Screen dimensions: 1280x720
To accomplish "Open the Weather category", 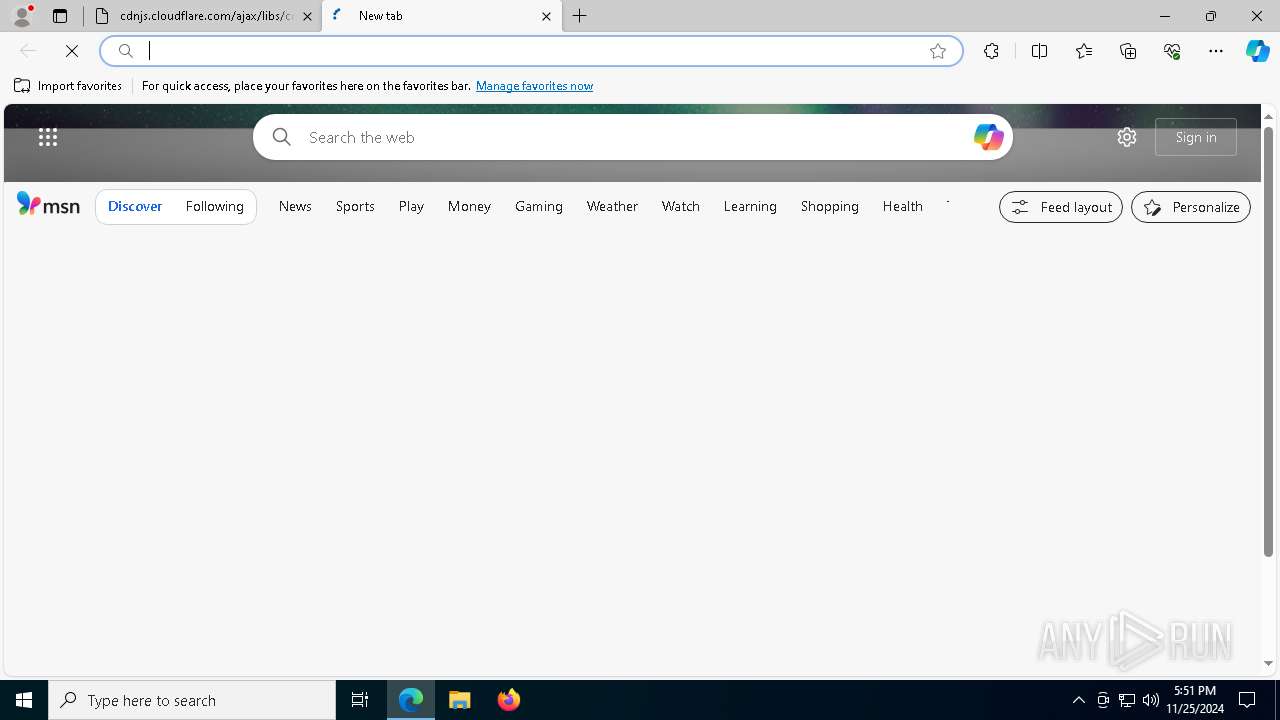I will (x=612, y=206).
